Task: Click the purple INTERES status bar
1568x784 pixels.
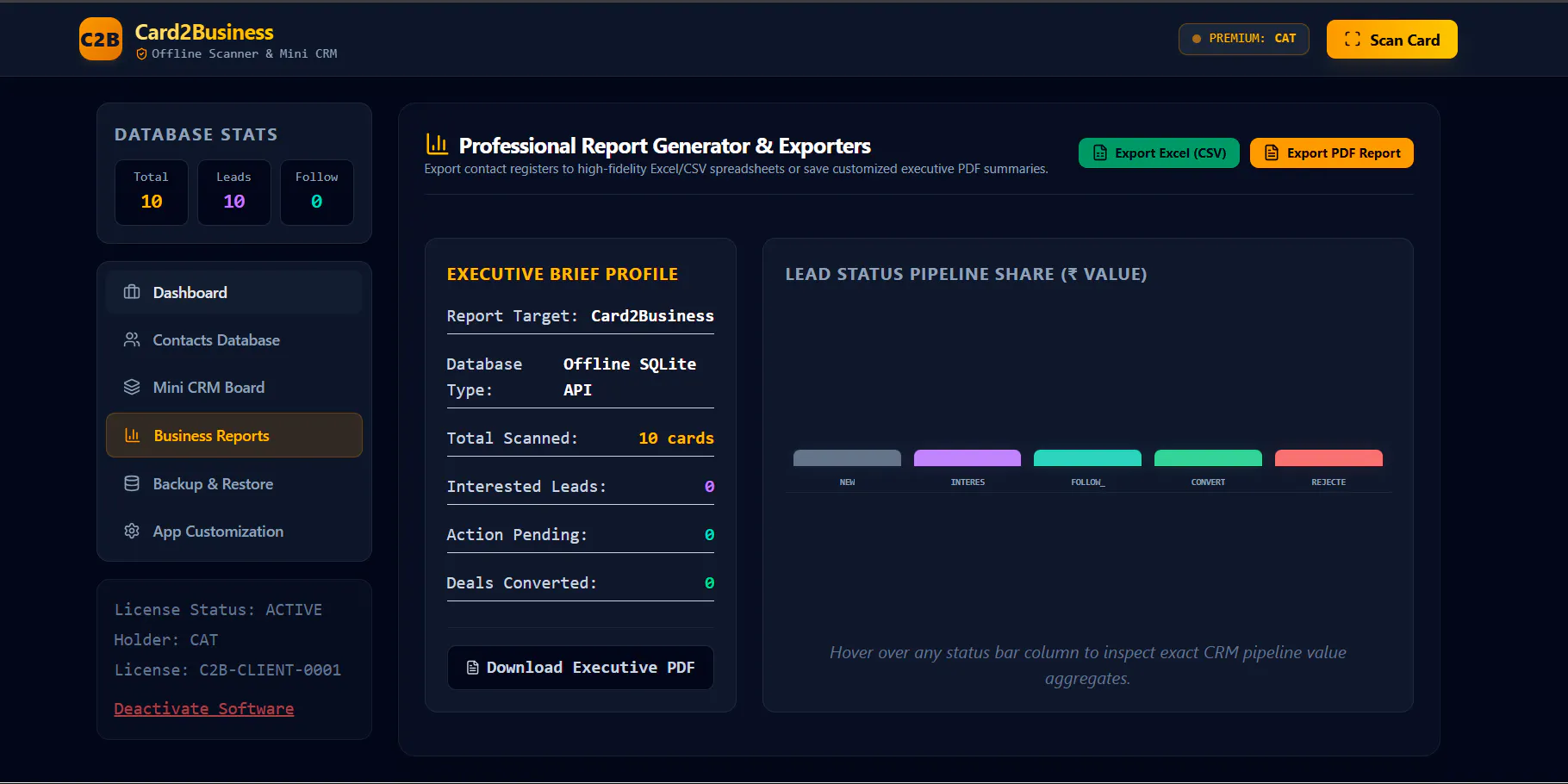Action: [968, 458]
